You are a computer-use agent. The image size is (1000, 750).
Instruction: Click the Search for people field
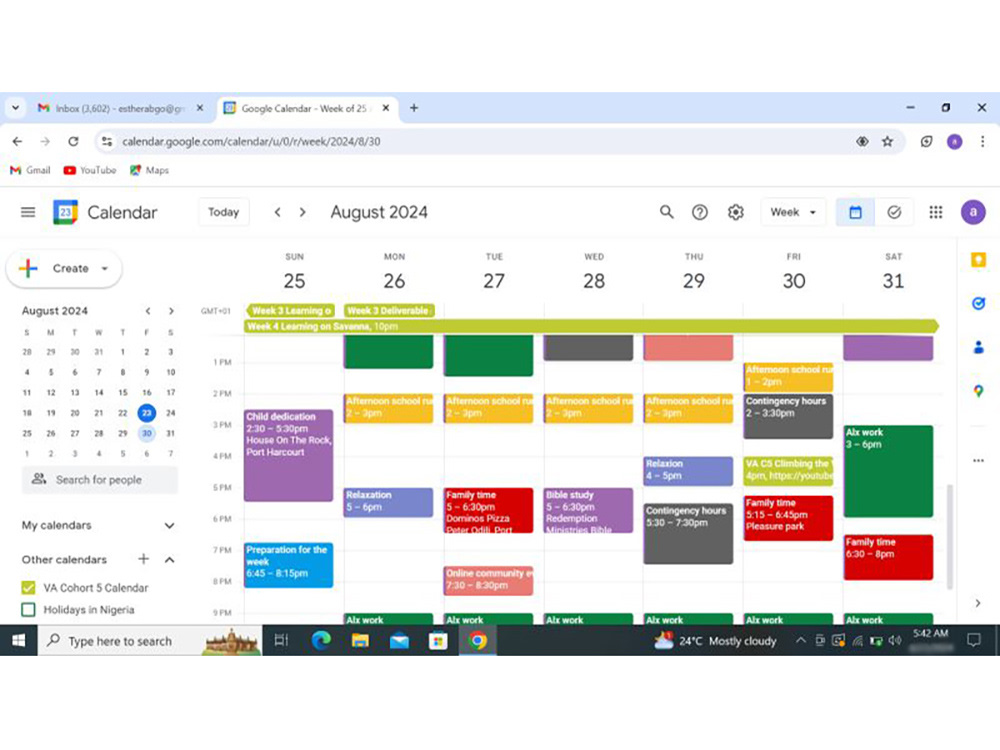tap(100, 480)
